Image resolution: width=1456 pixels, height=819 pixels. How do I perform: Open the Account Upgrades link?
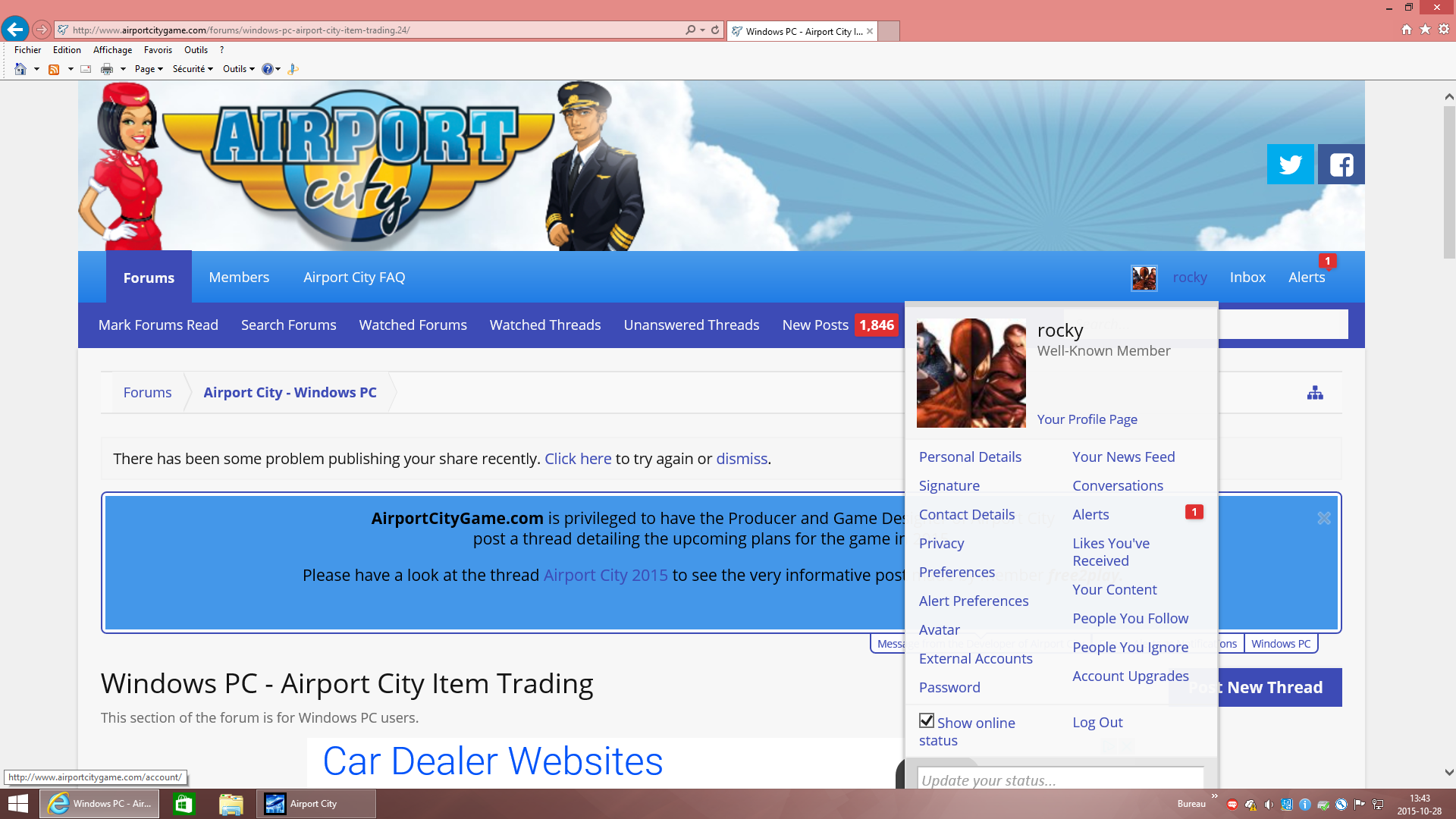(1130, 676)
